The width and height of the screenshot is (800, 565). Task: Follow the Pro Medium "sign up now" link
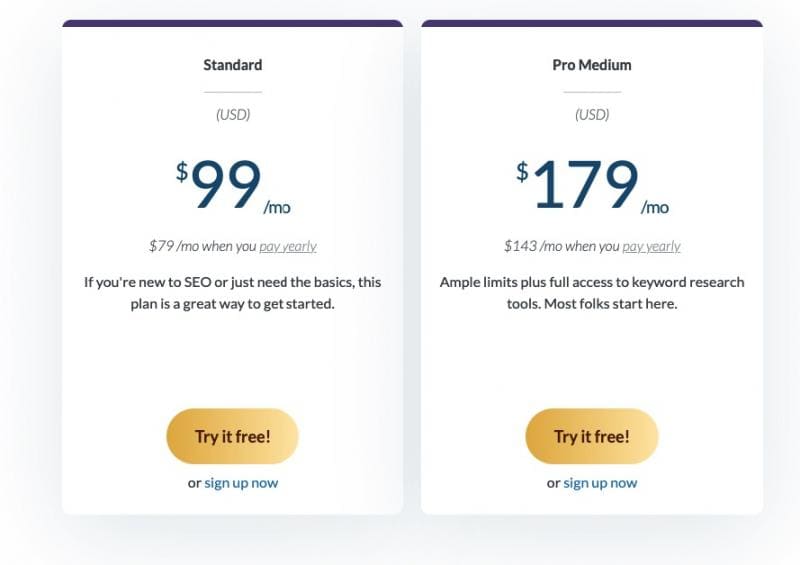pyautogui.click(x=600, y=483)
